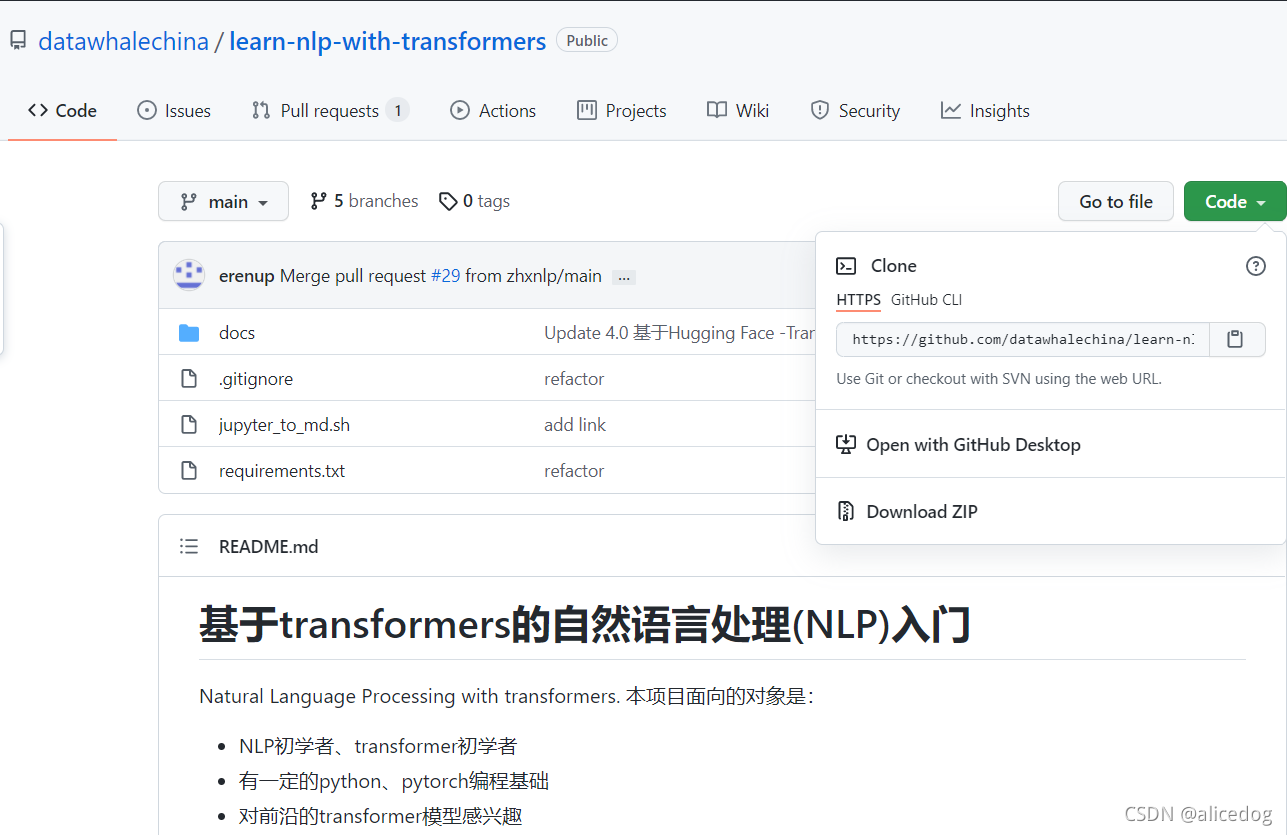Click the Pull requests merge icon

click(x=261, y=111)
